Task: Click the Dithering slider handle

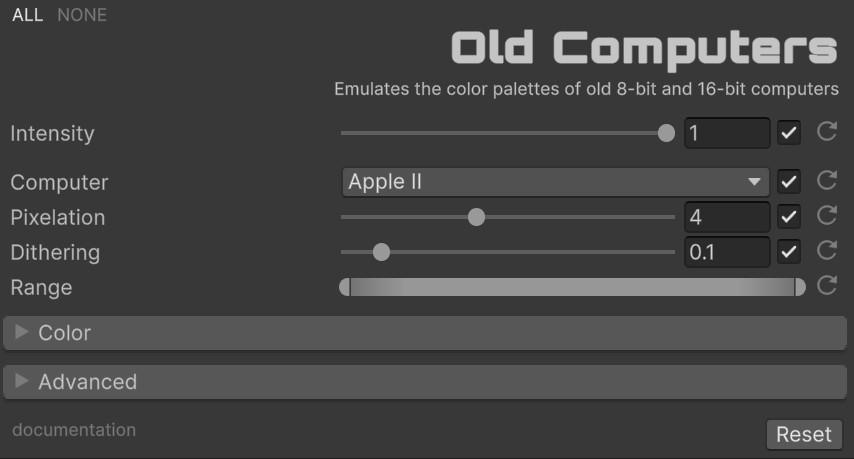Action: [381, 252]
